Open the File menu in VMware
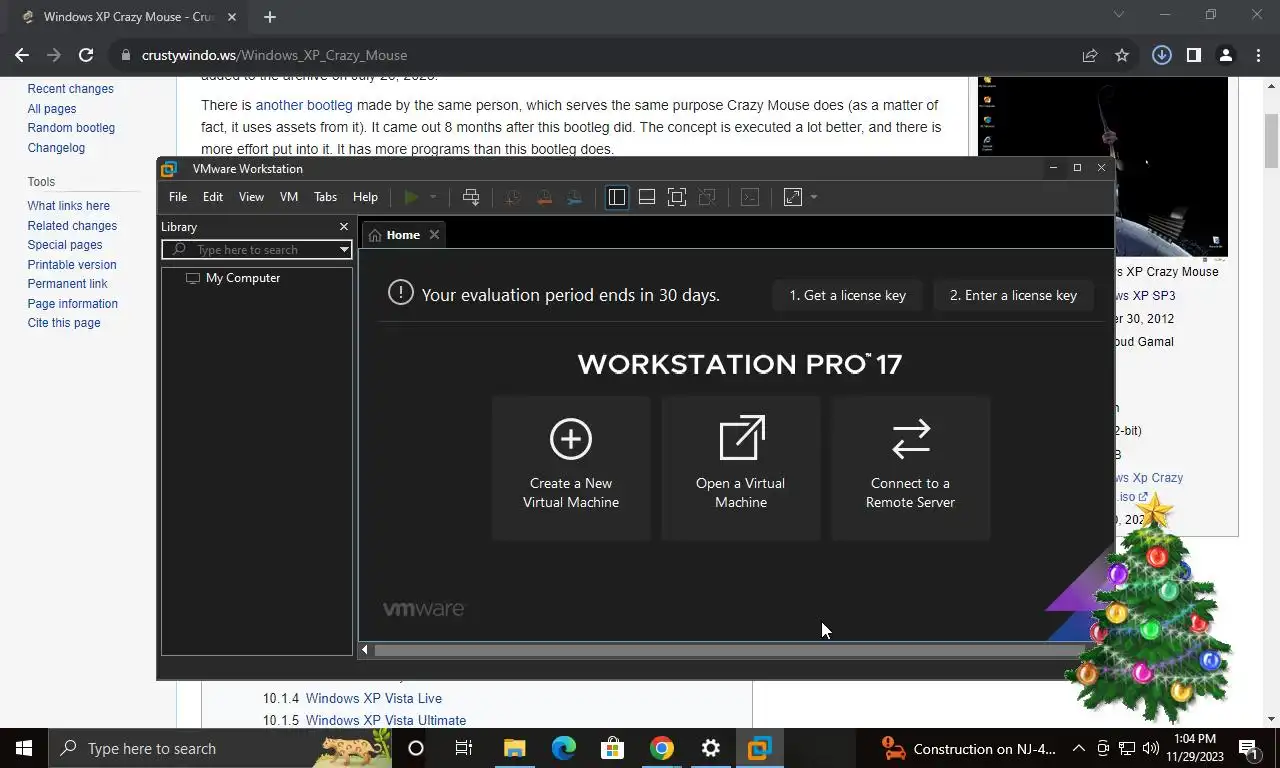 click(x=178, y=197)
